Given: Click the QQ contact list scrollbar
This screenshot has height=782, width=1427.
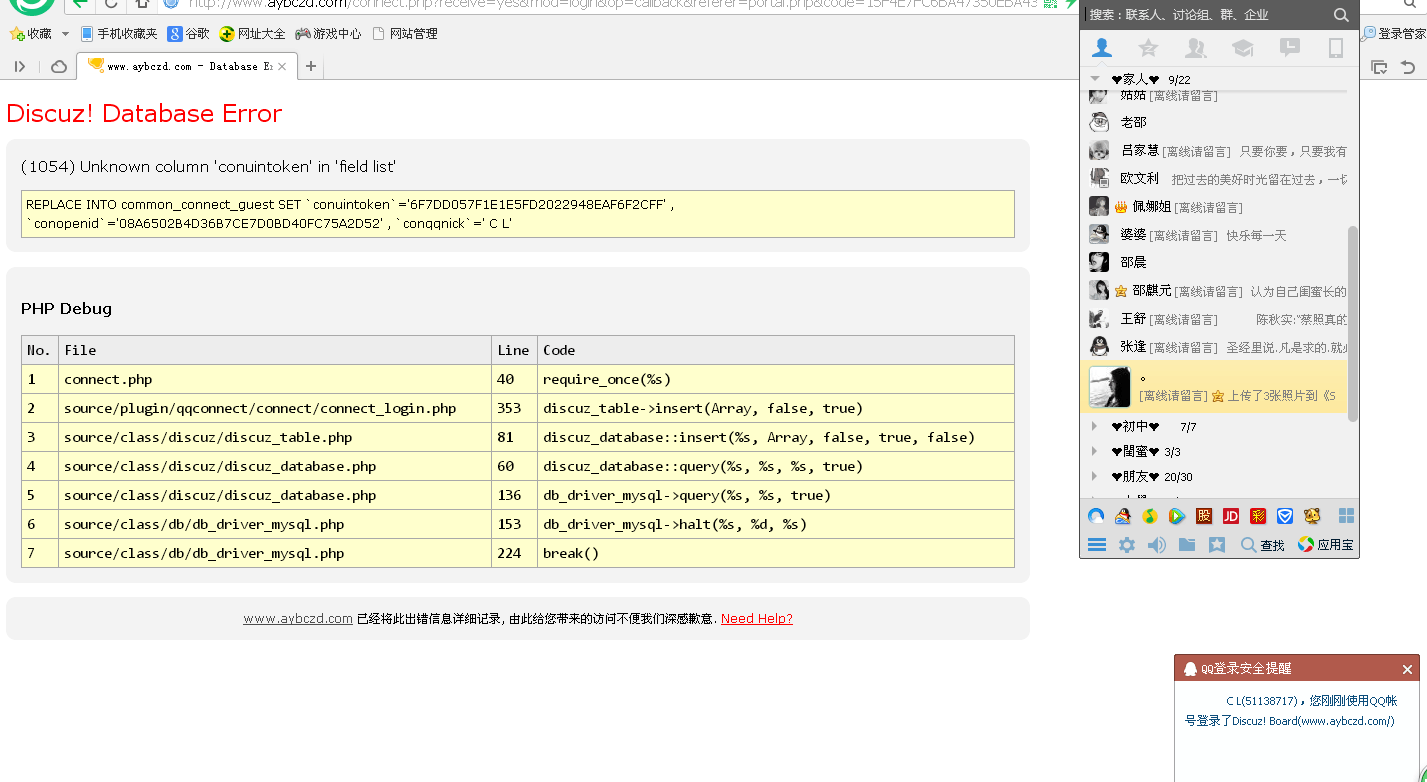Looking at the screenshot, I should point(1353,320).
